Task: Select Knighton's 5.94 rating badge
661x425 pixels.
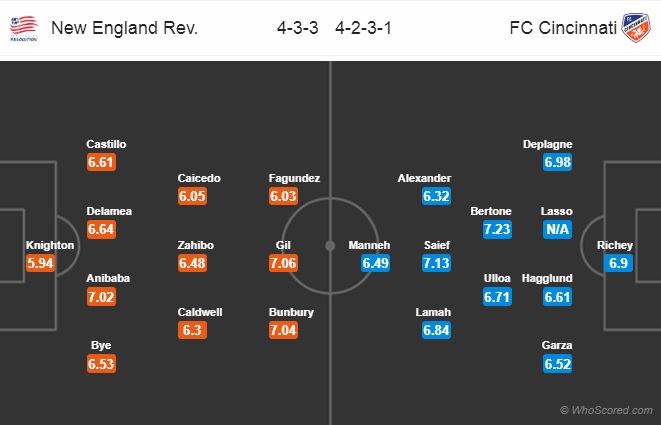Action: pyautogui.click(x=40, y=263)
